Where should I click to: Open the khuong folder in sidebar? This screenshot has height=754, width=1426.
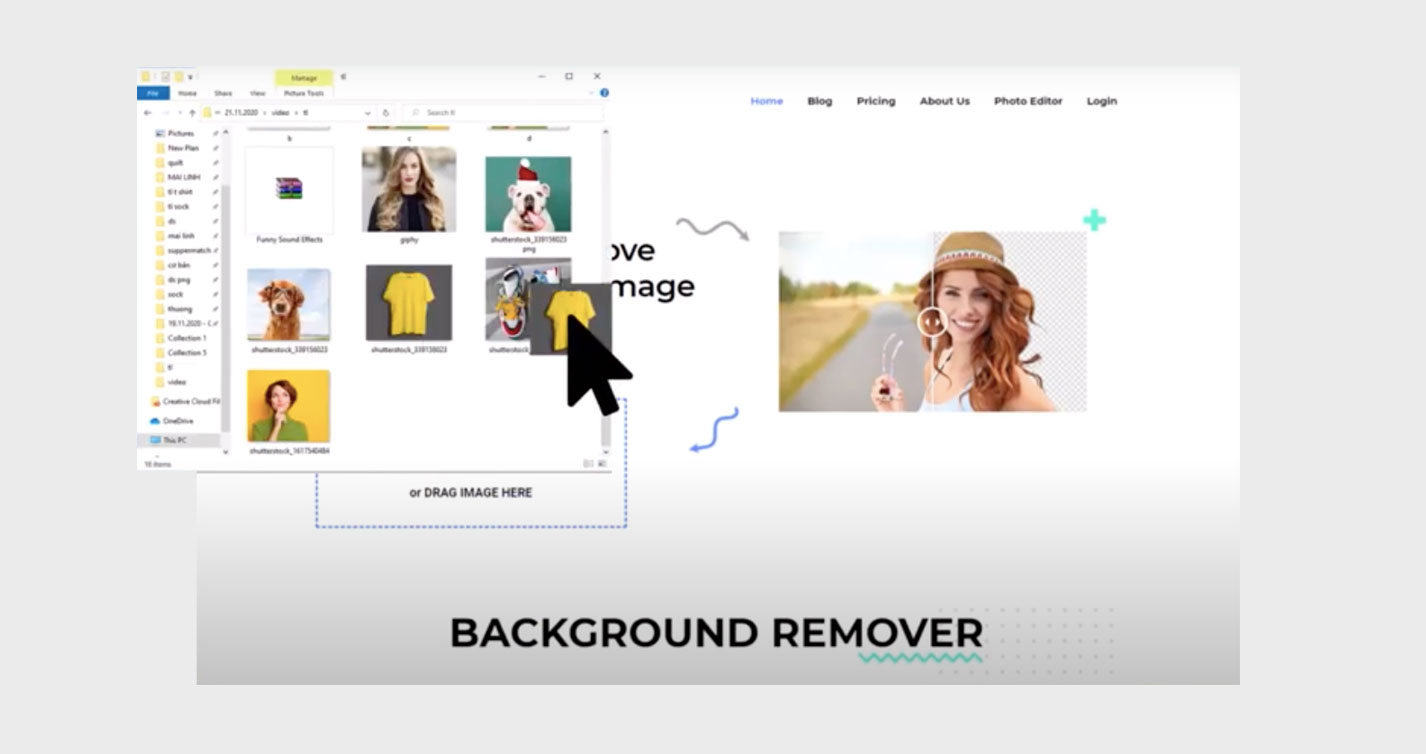pos(180,309)
